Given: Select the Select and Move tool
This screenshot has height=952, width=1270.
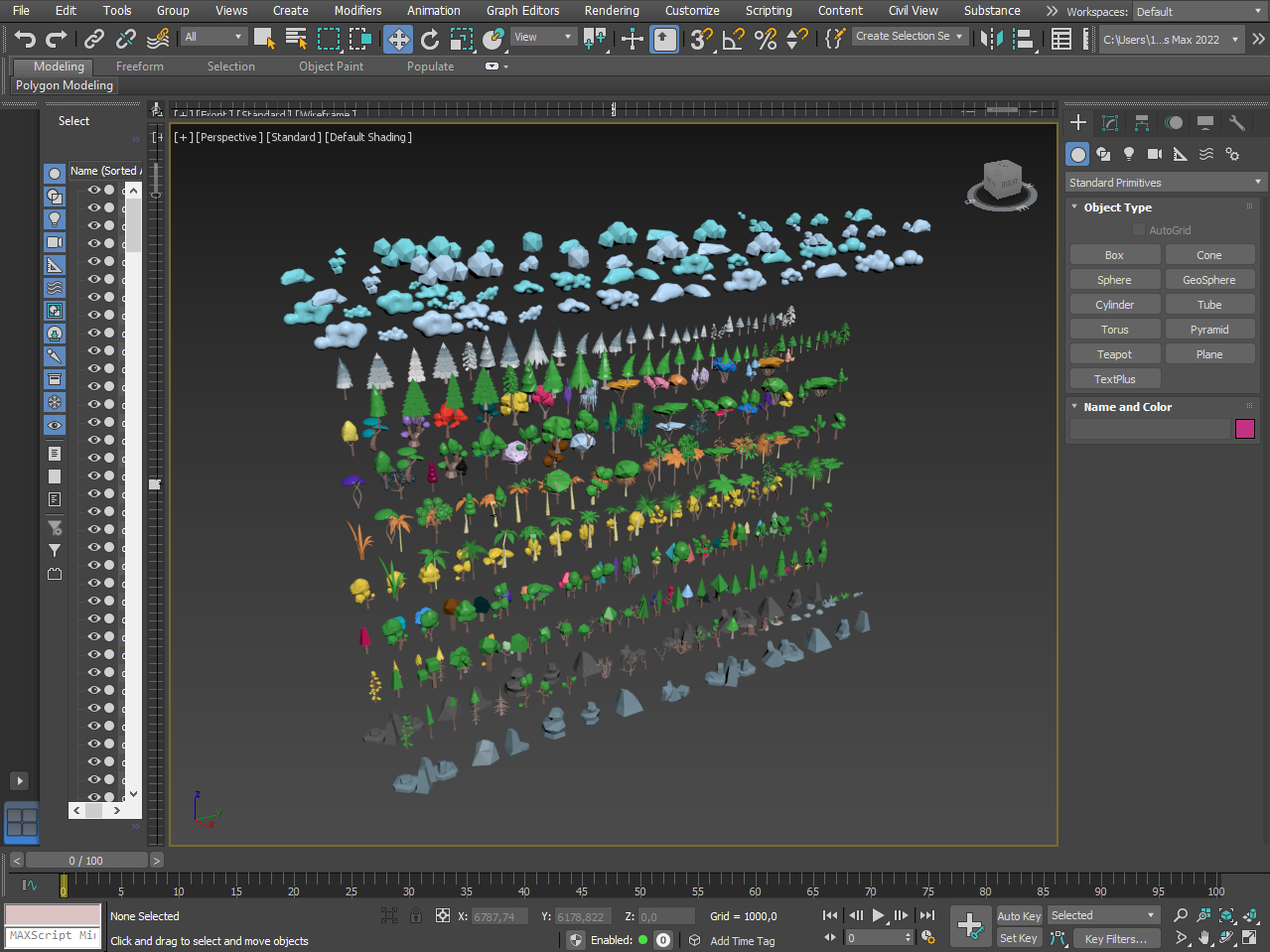Looking at the screenshot, I should click(x=398, y=39).
